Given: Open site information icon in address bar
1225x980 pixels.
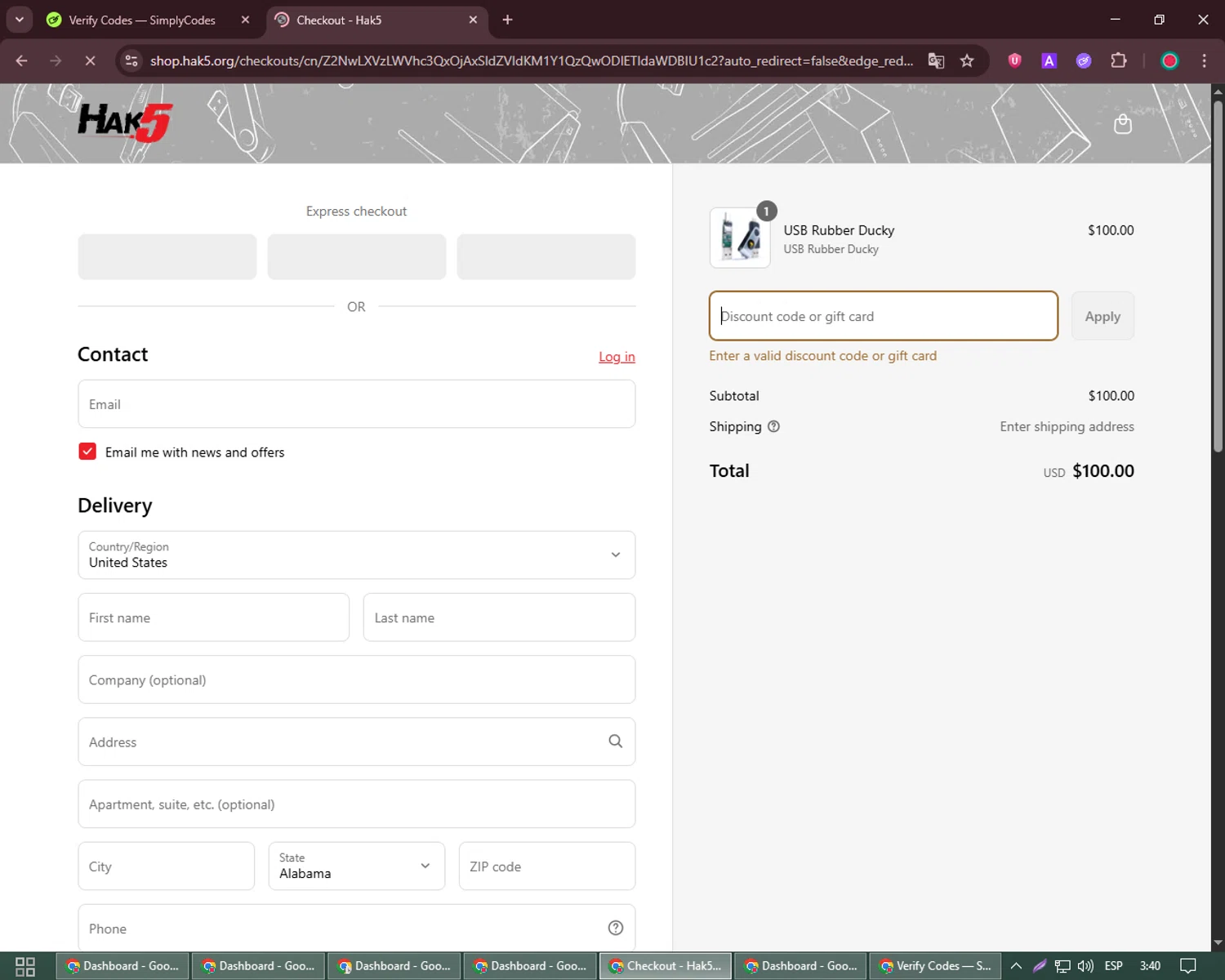Looking at the screenshot, I should [x=131, y=60].
